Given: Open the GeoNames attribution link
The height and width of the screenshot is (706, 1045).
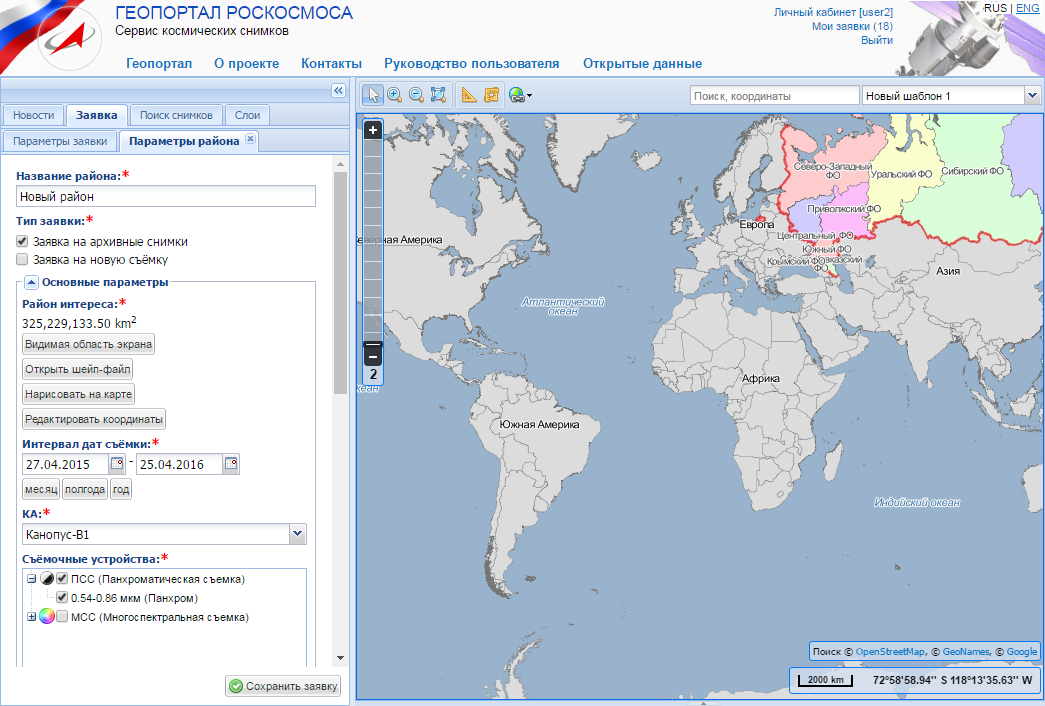Looking at the screenshot, I should (x=966, y=651).
